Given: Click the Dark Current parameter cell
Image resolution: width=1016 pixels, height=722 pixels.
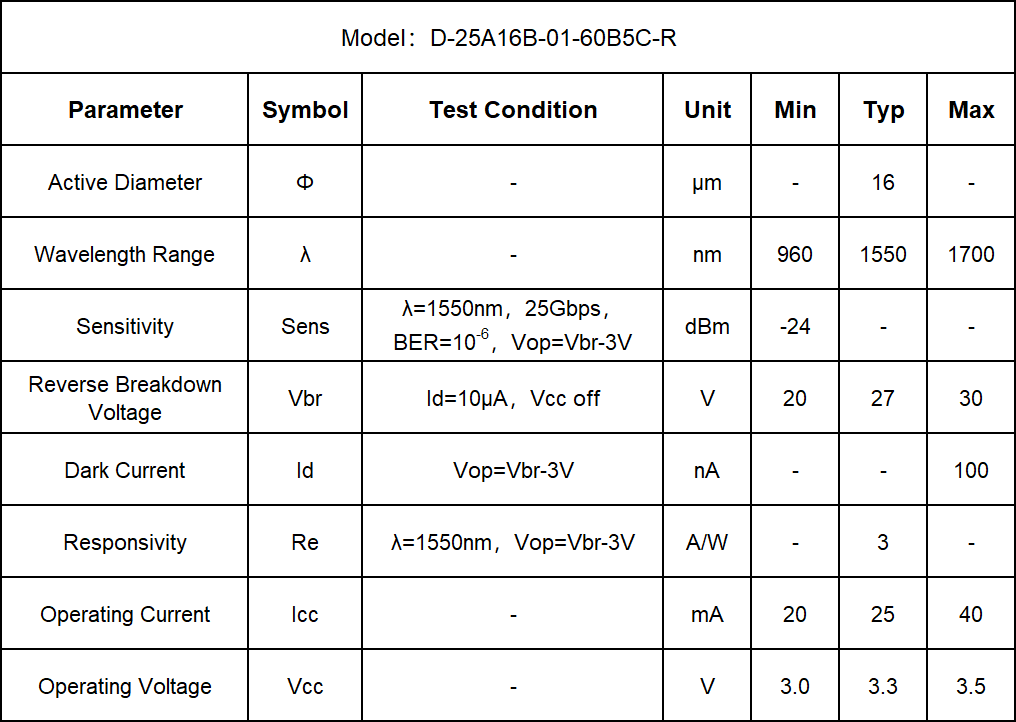Looking at the screenshot, I should click(125, 470).
